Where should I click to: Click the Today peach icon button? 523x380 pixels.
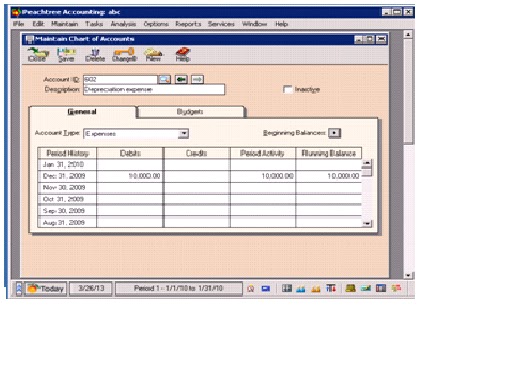click(x=46, y=289)
